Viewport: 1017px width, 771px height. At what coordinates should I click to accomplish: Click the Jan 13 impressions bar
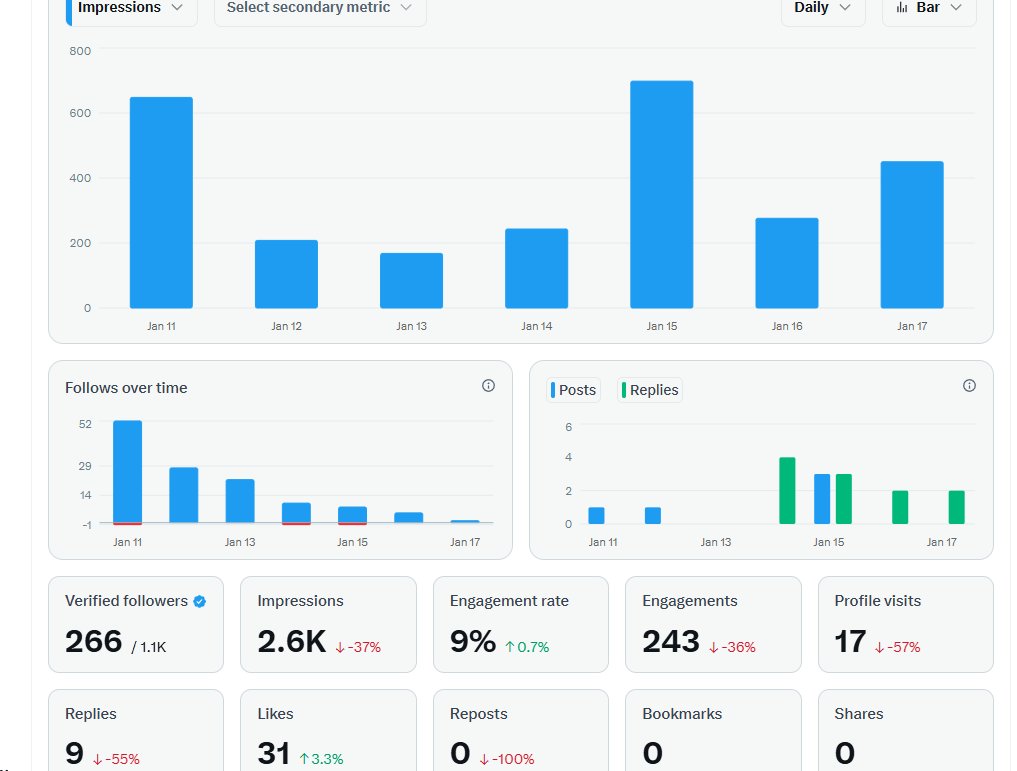click(411, 280)
